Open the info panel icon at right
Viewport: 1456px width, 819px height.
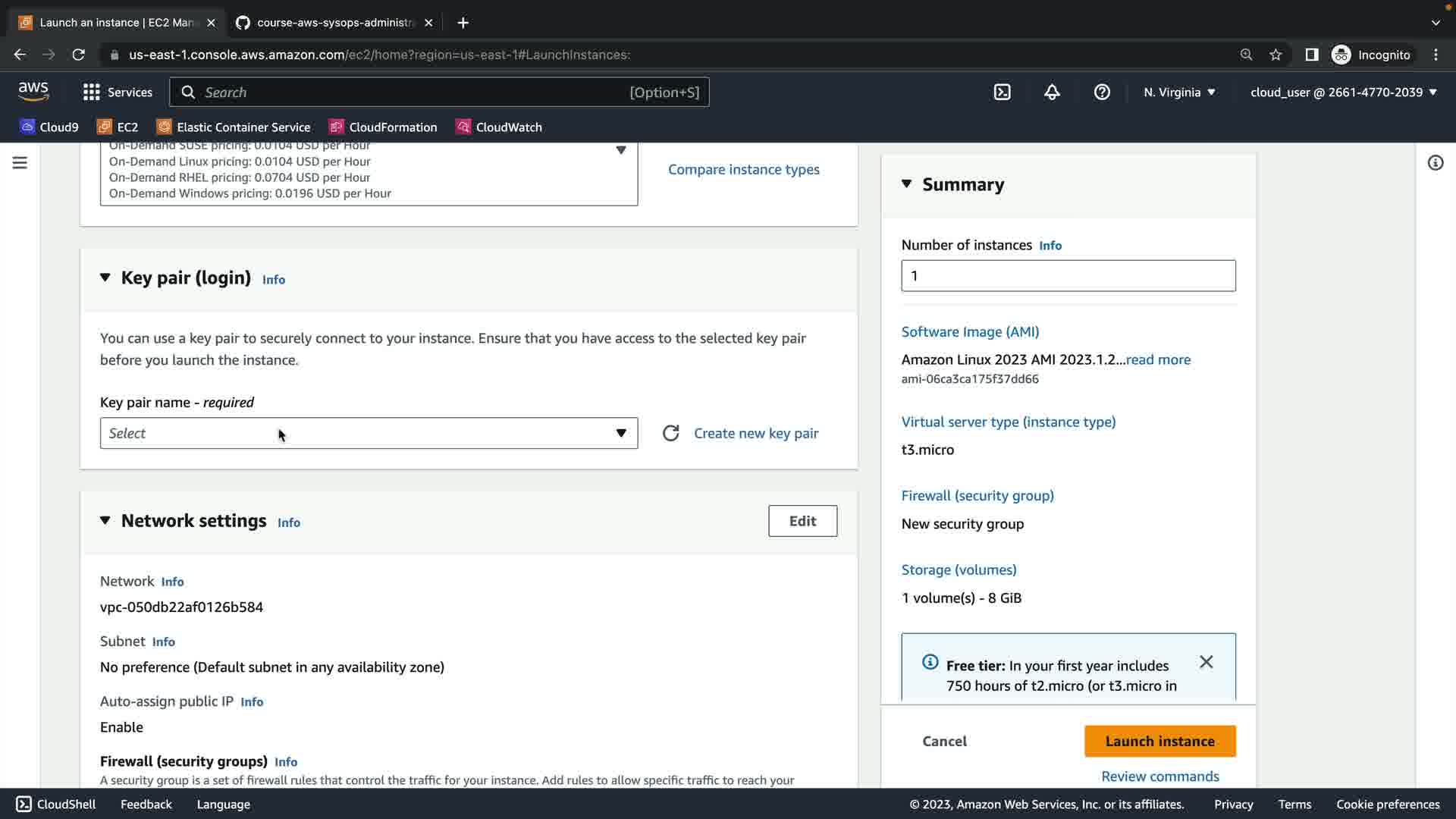(x=1435, y=163)
